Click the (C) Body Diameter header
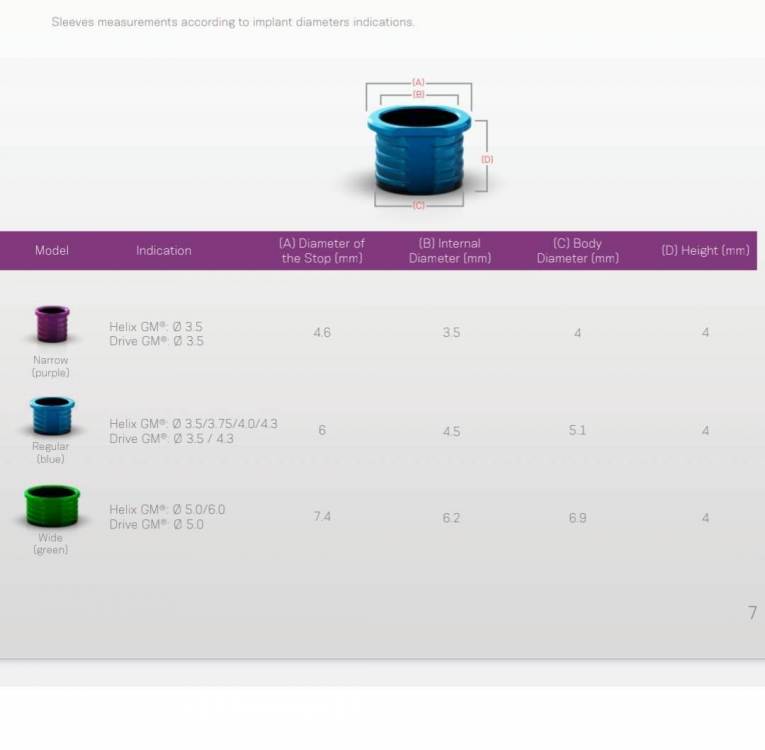This screenshot has width=765, height=750. pyautogui.click(x=577, y=250)
